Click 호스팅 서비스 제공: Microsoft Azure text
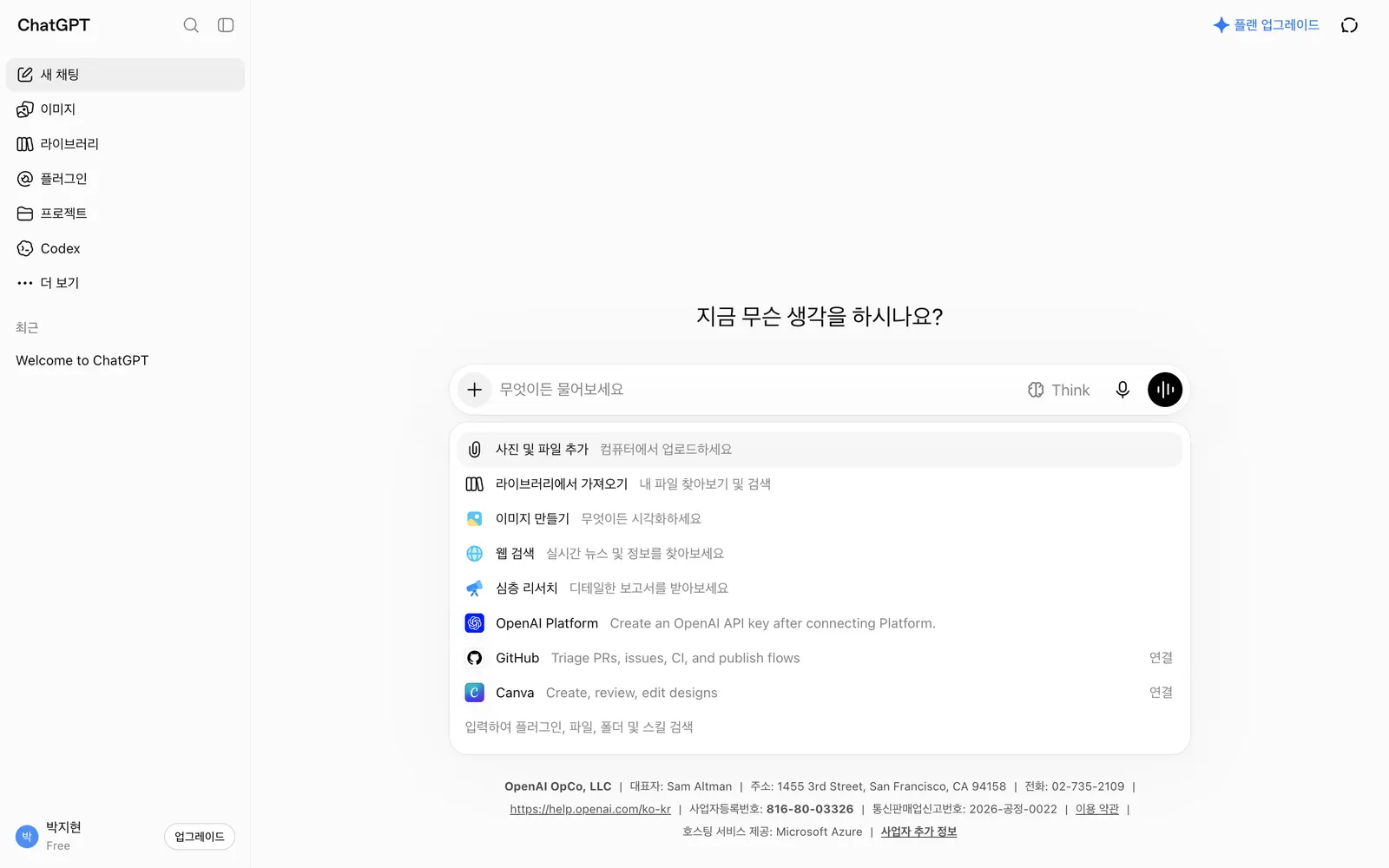Image resolution: width=1389 pixels, height=868 pixels. pos(773,832)
